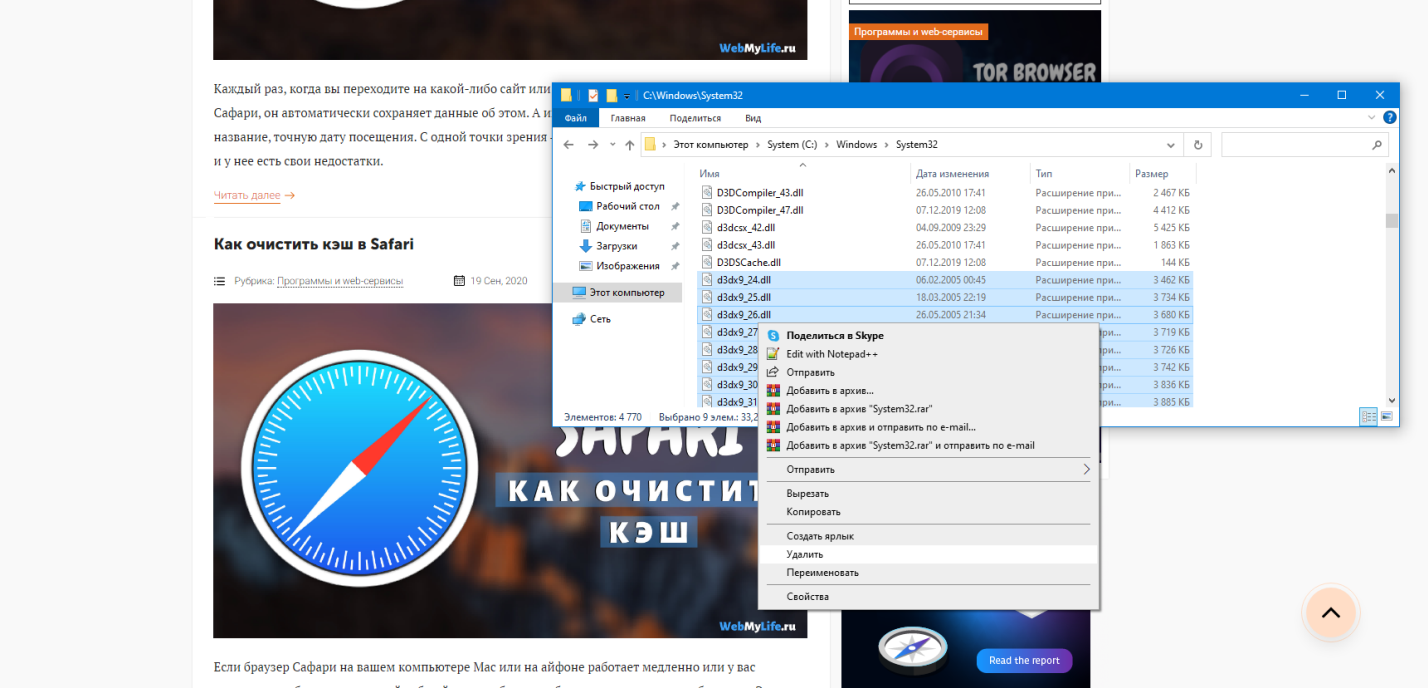Go forward with Explorer's forward arrow

click(593, 145)
